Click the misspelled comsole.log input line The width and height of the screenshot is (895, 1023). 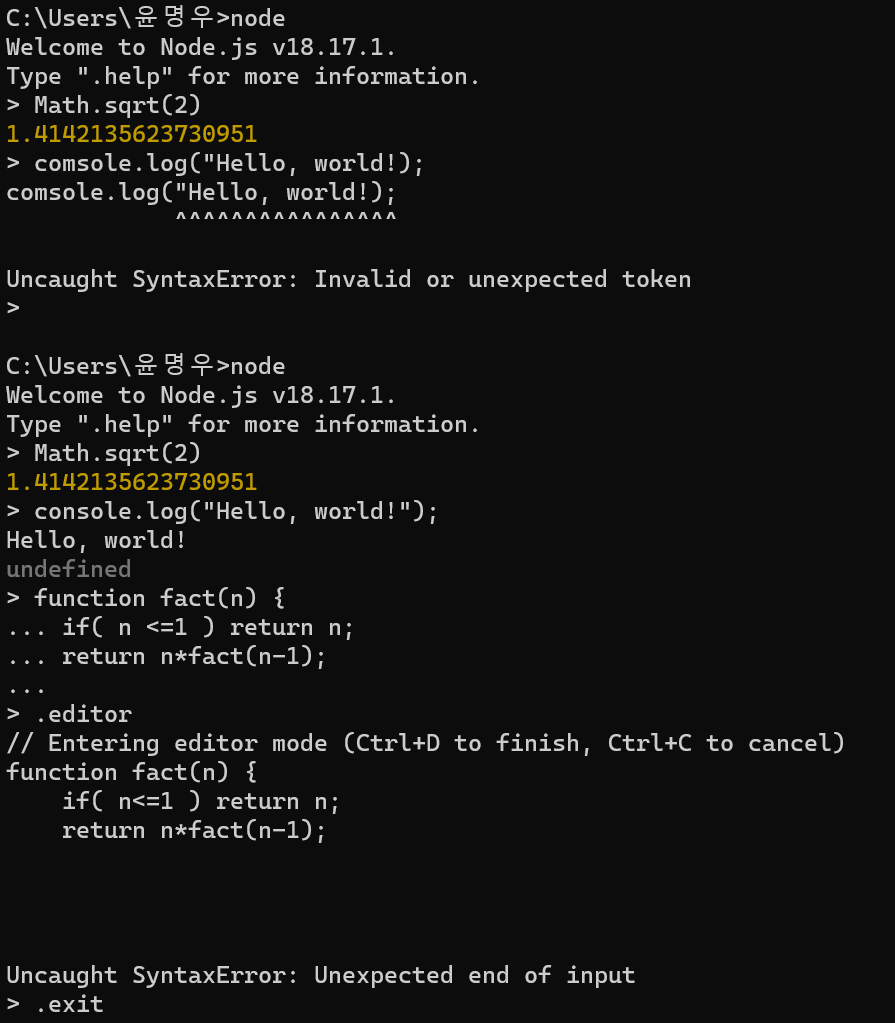coord(215,164)
